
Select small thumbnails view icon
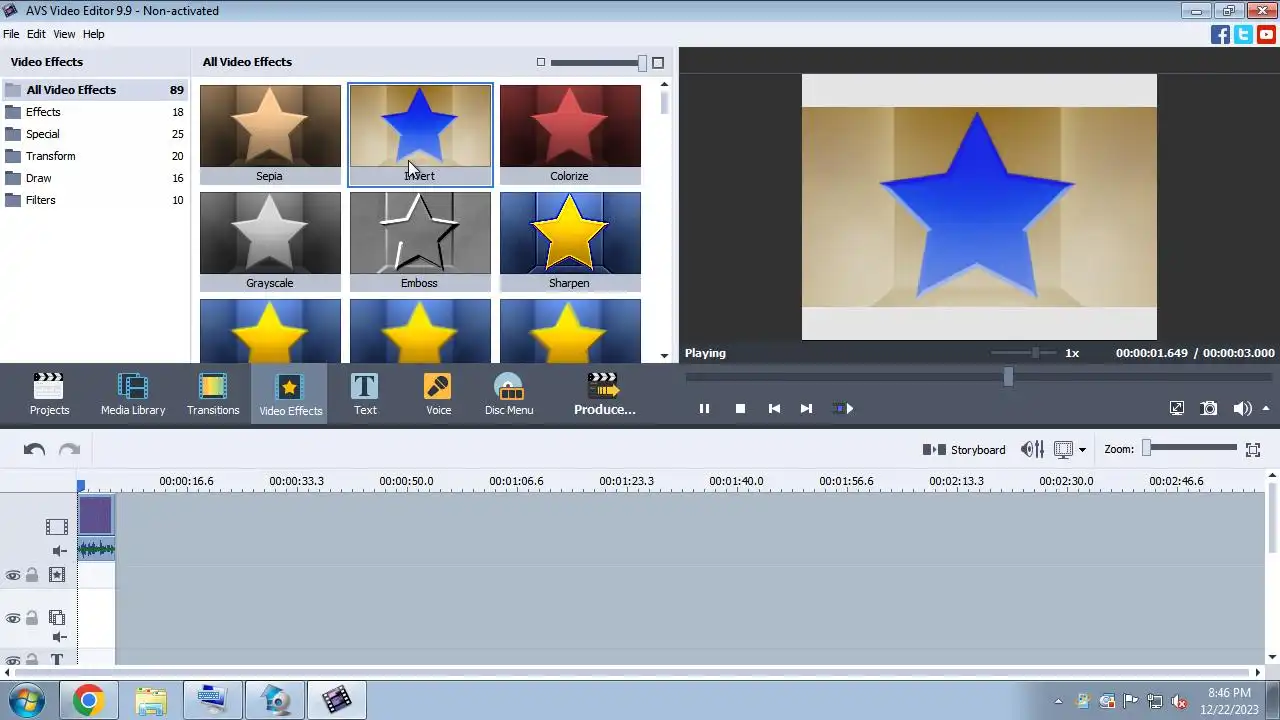click(x=541, y=62)
